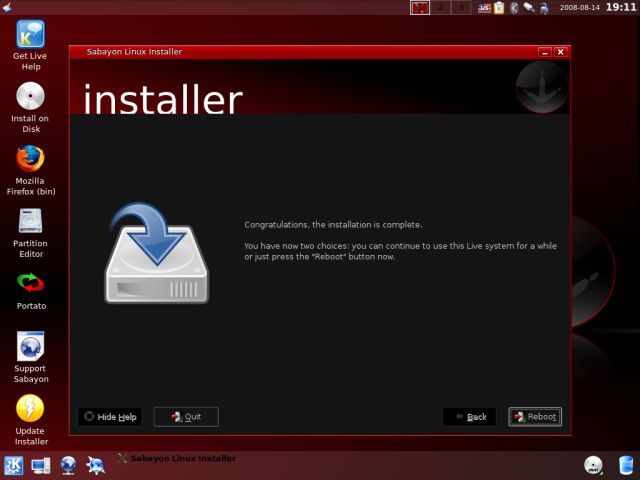Close the Sabayon Linux Installer window
640x480 pixels.
point(560,52)
